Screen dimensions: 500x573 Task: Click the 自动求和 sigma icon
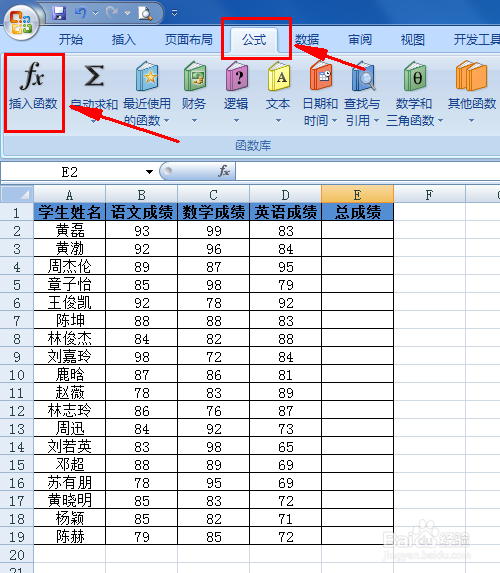coord(94,76)
